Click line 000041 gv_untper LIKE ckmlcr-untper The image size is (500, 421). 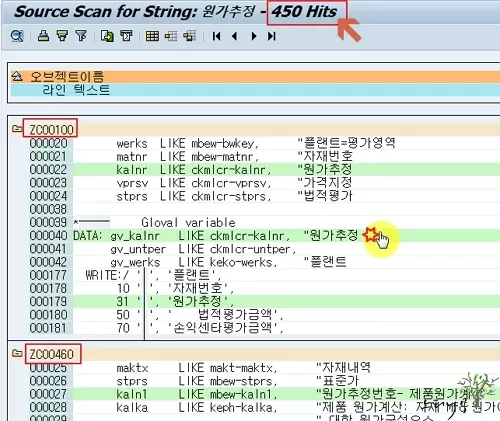[264, 249]
